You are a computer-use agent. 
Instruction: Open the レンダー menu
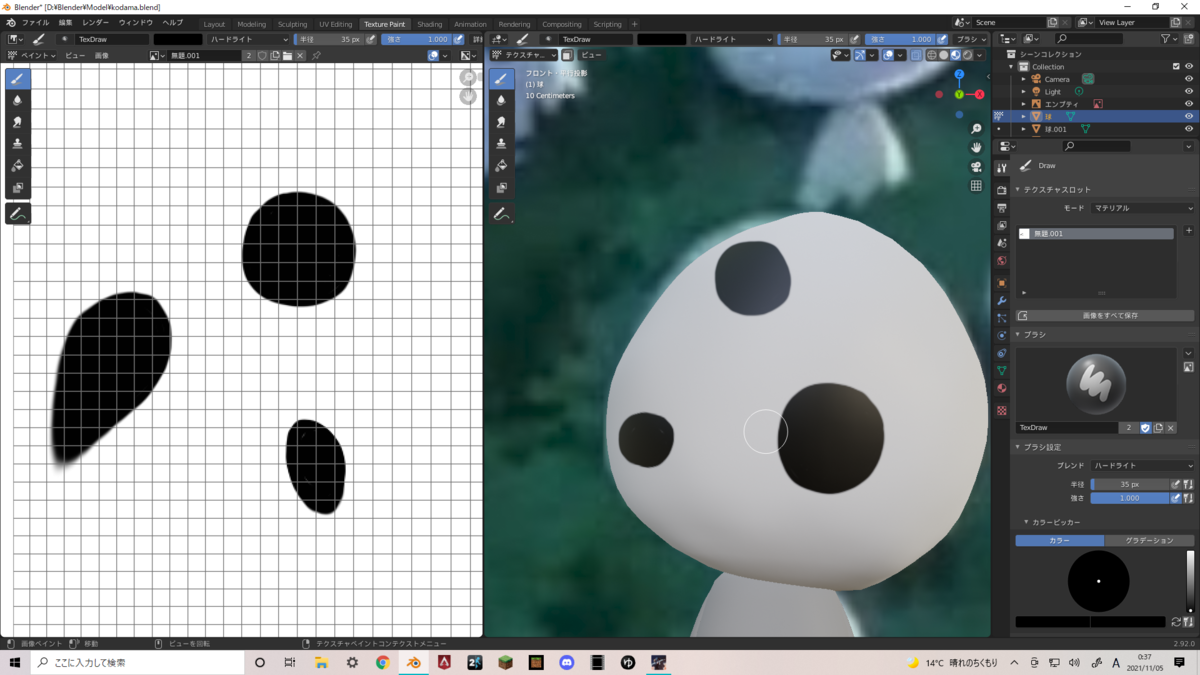pyautogui.click(x=95, y=23)
